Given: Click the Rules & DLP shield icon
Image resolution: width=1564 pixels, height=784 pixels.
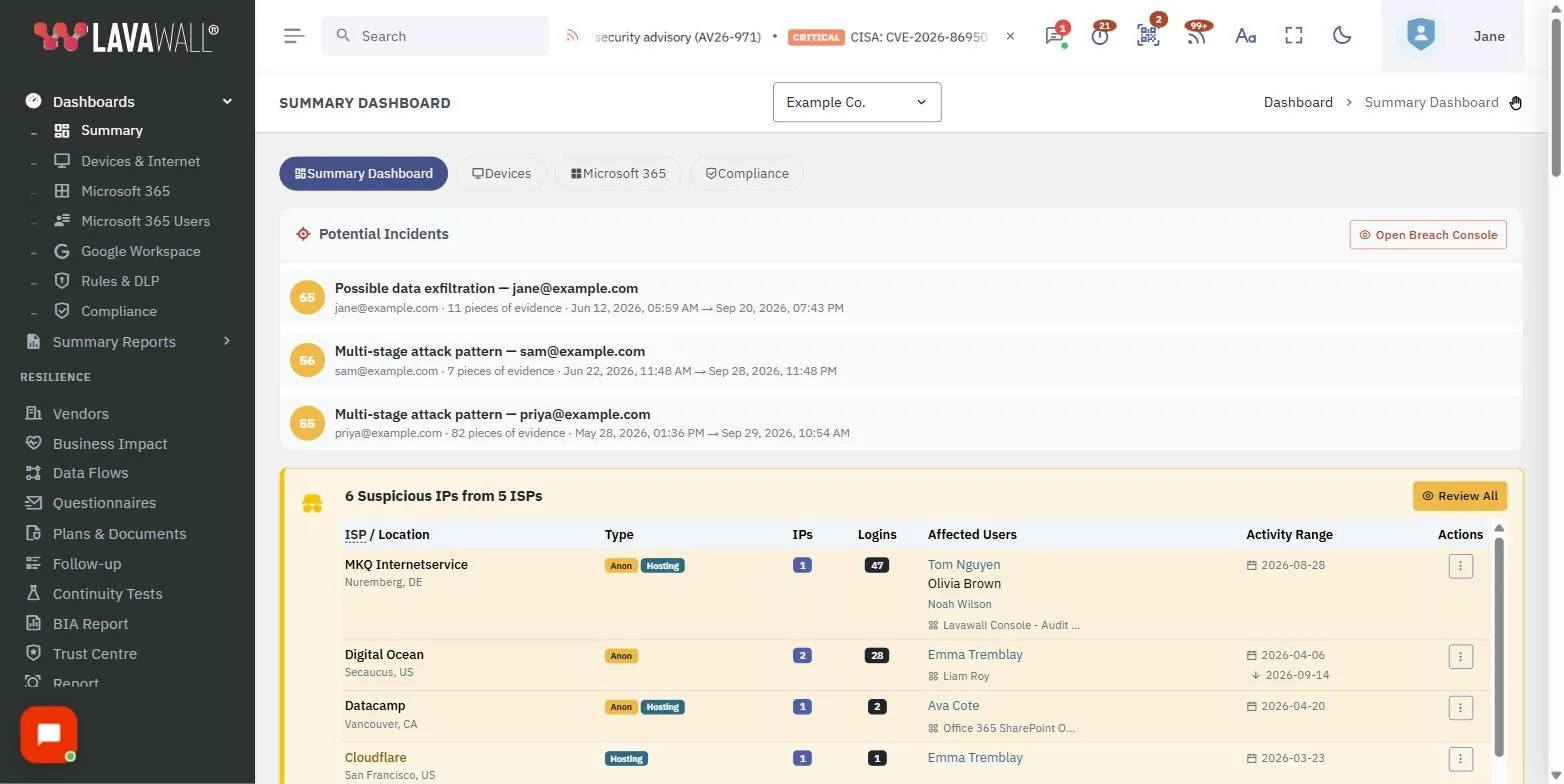Looking at the screenshot, I should click(x=62, y=281).
